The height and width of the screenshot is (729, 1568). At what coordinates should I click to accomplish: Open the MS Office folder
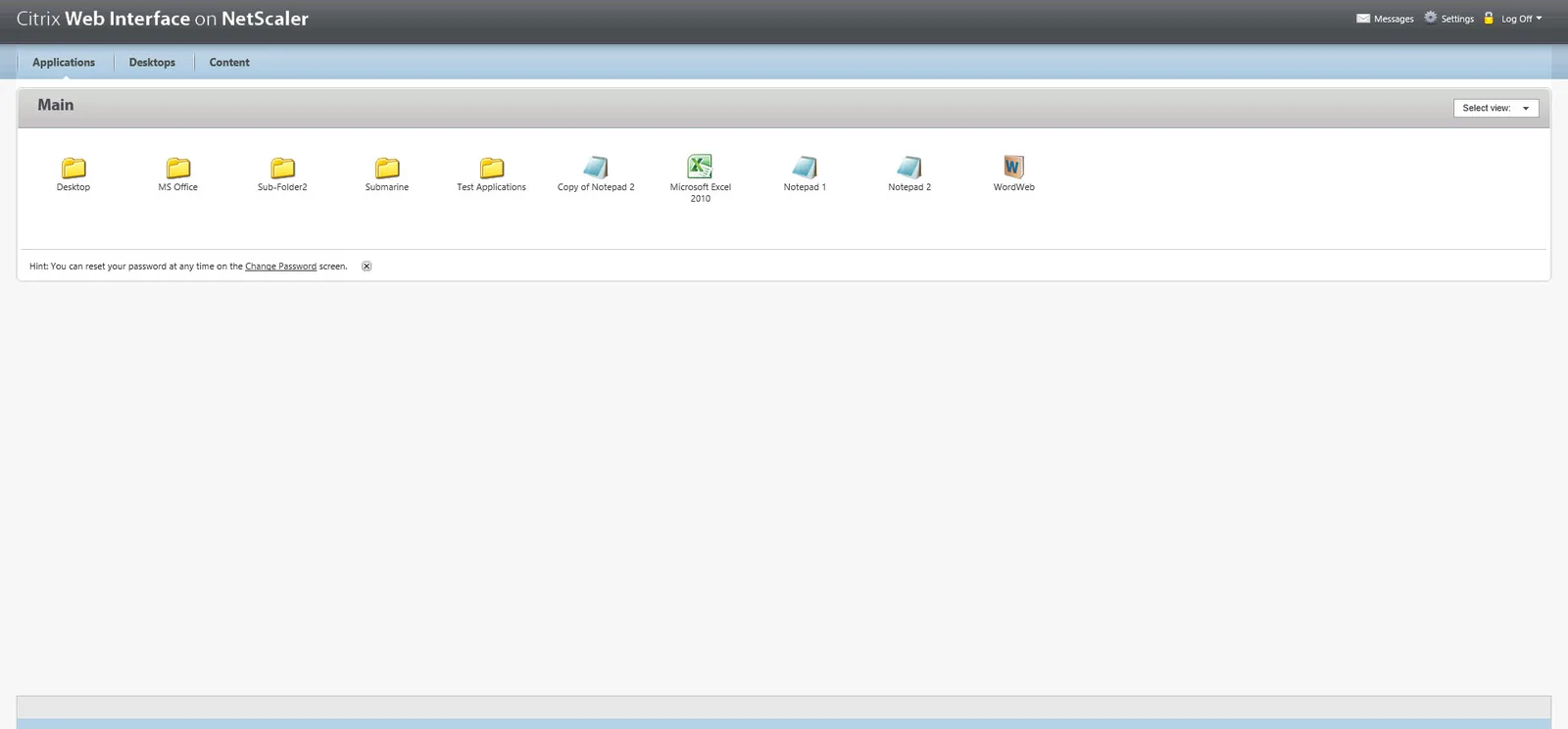[178, 168]
